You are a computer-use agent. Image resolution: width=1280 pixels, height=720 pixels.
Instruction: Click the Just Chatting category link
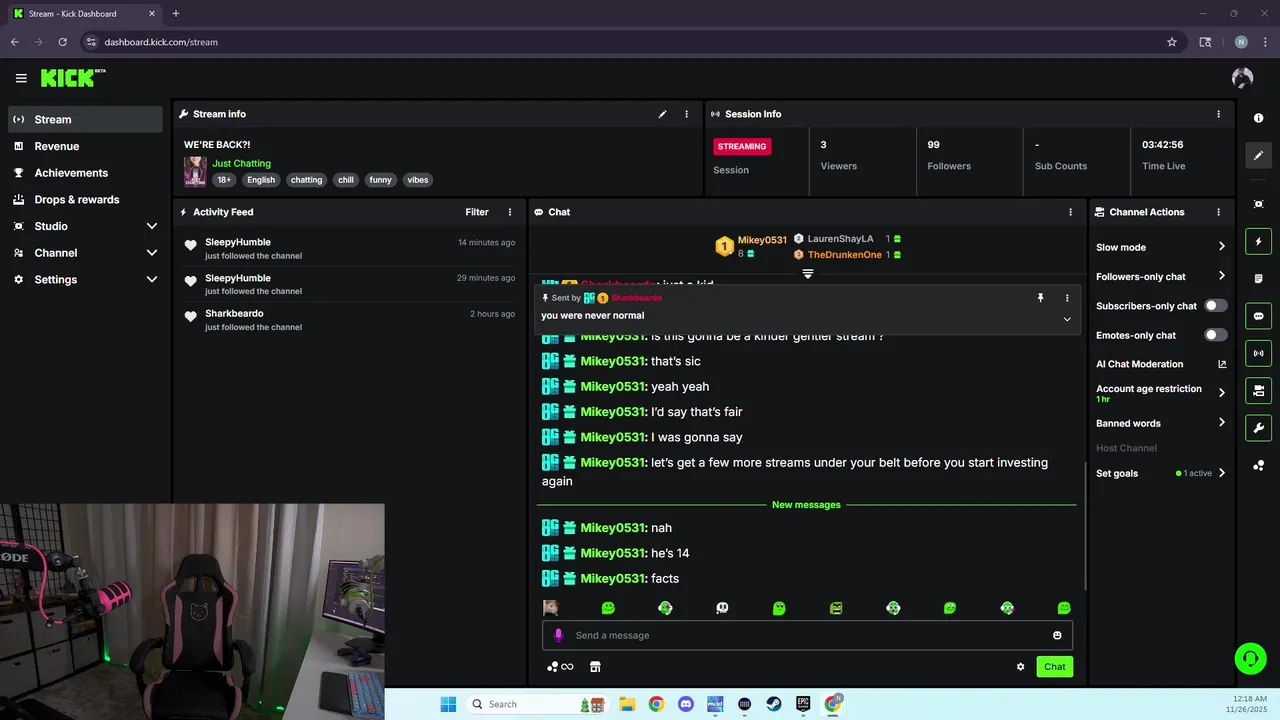pyautogui.click(x=241, y=163)
